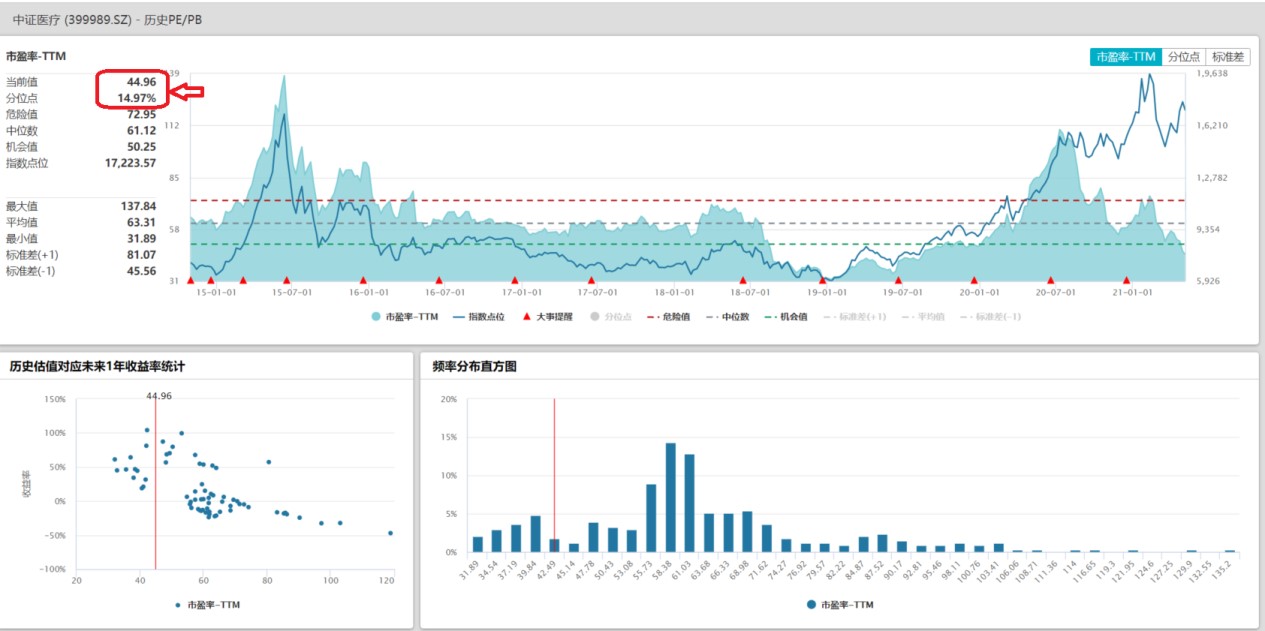1265x631 pixels.
Task: Click the histogram bar at 39.84
Action: click(x=535, y=534)
